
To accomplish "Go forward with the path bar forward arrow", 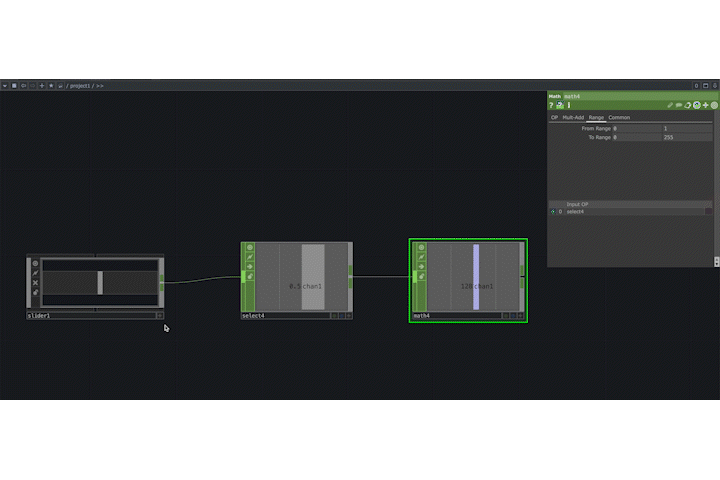I will pyautogui.click(x=33, y=85).
